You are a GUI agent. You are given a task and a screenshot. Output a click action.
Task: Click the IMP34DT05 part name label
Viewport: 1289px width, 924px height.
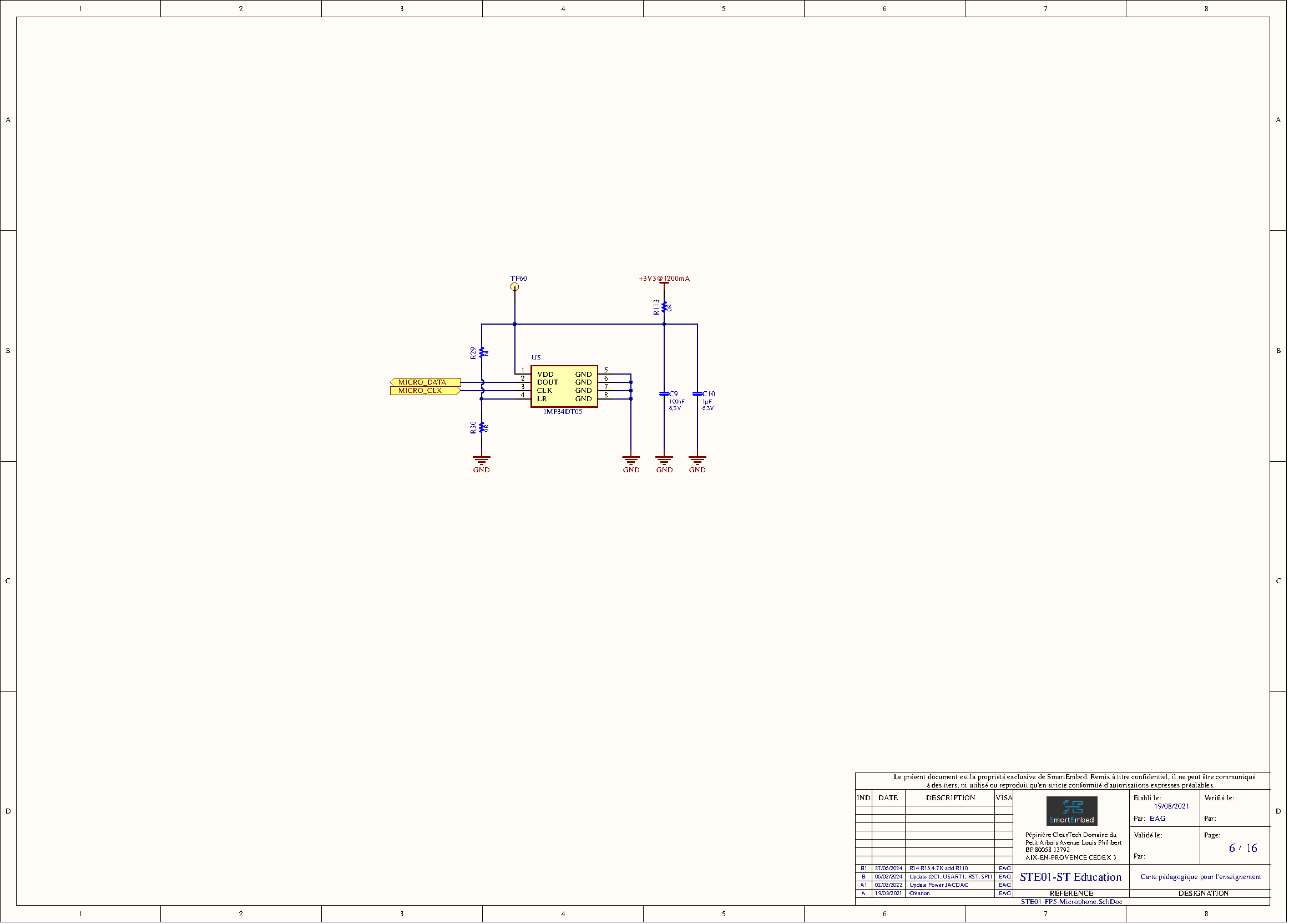click(563, 412)
